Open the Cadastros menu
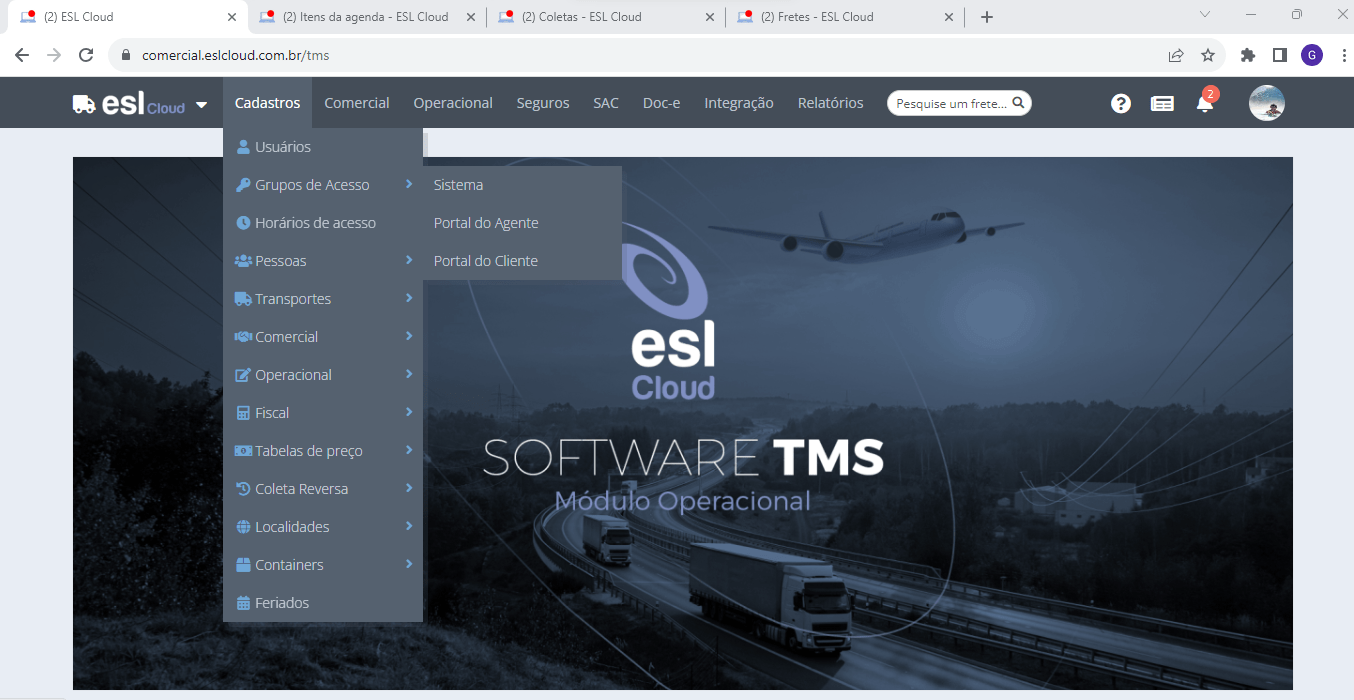The image size is (1354, 700). click(x=267, y=103)
